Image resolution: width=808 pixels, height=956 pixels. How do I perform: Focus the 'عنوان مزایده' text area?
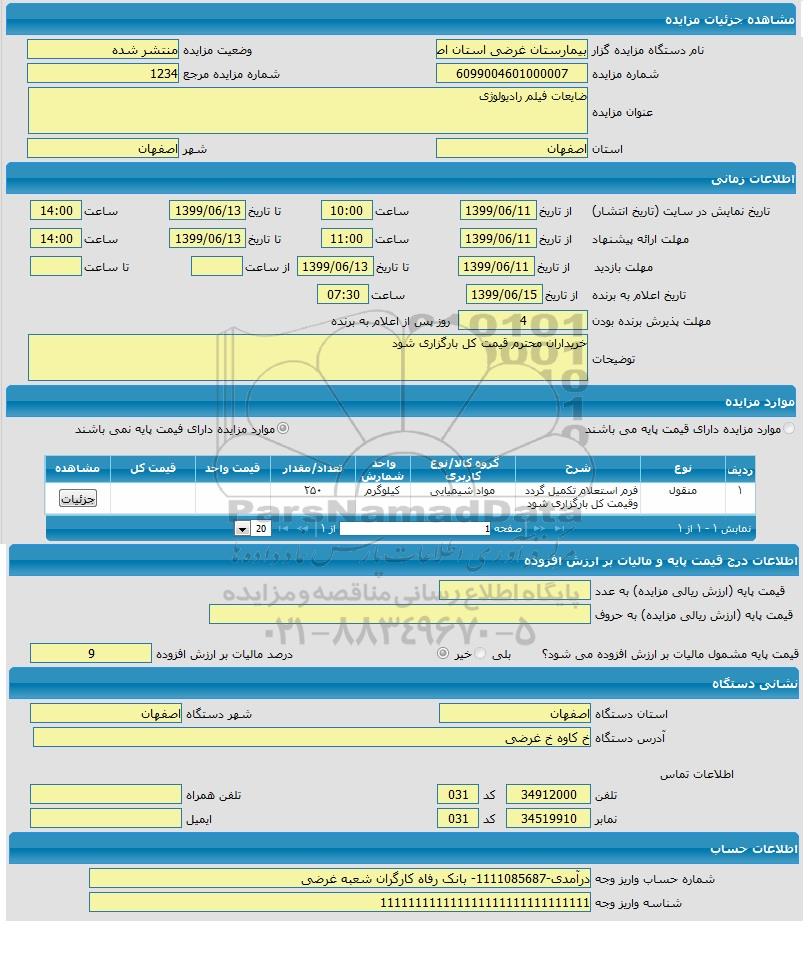308,110
